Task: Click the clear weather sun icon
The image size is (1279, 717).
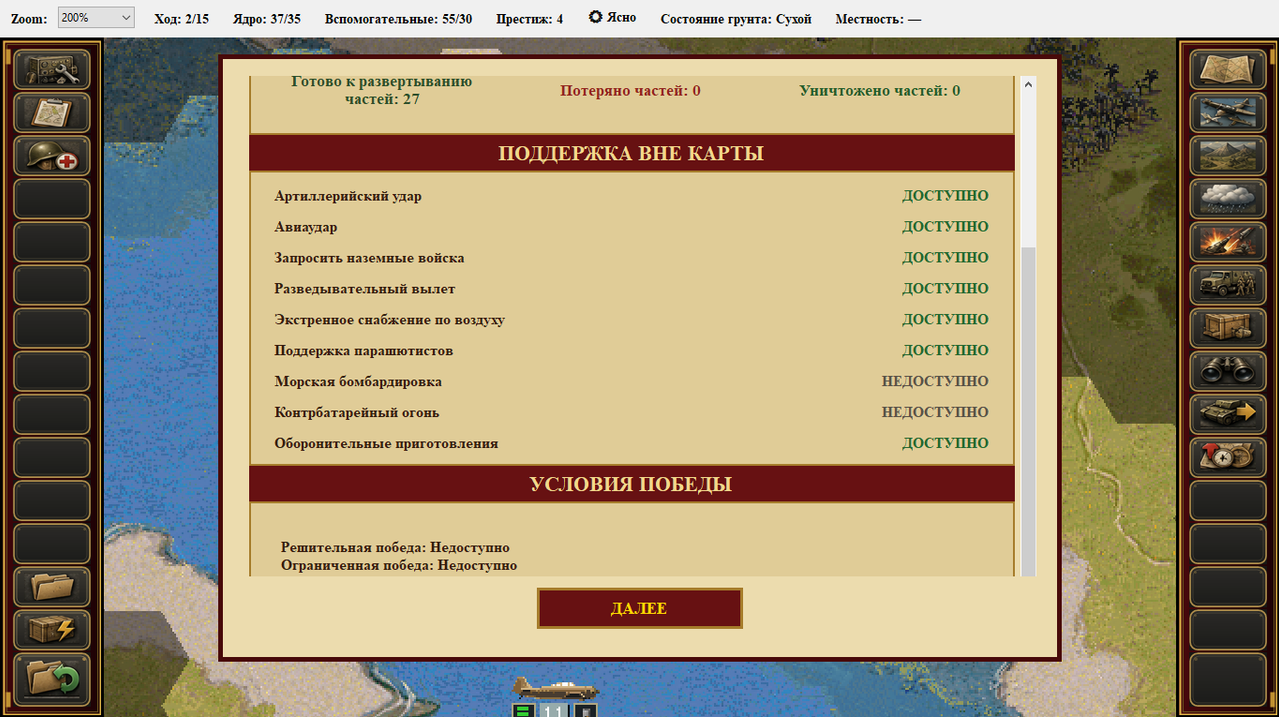Action: [596, 17]
